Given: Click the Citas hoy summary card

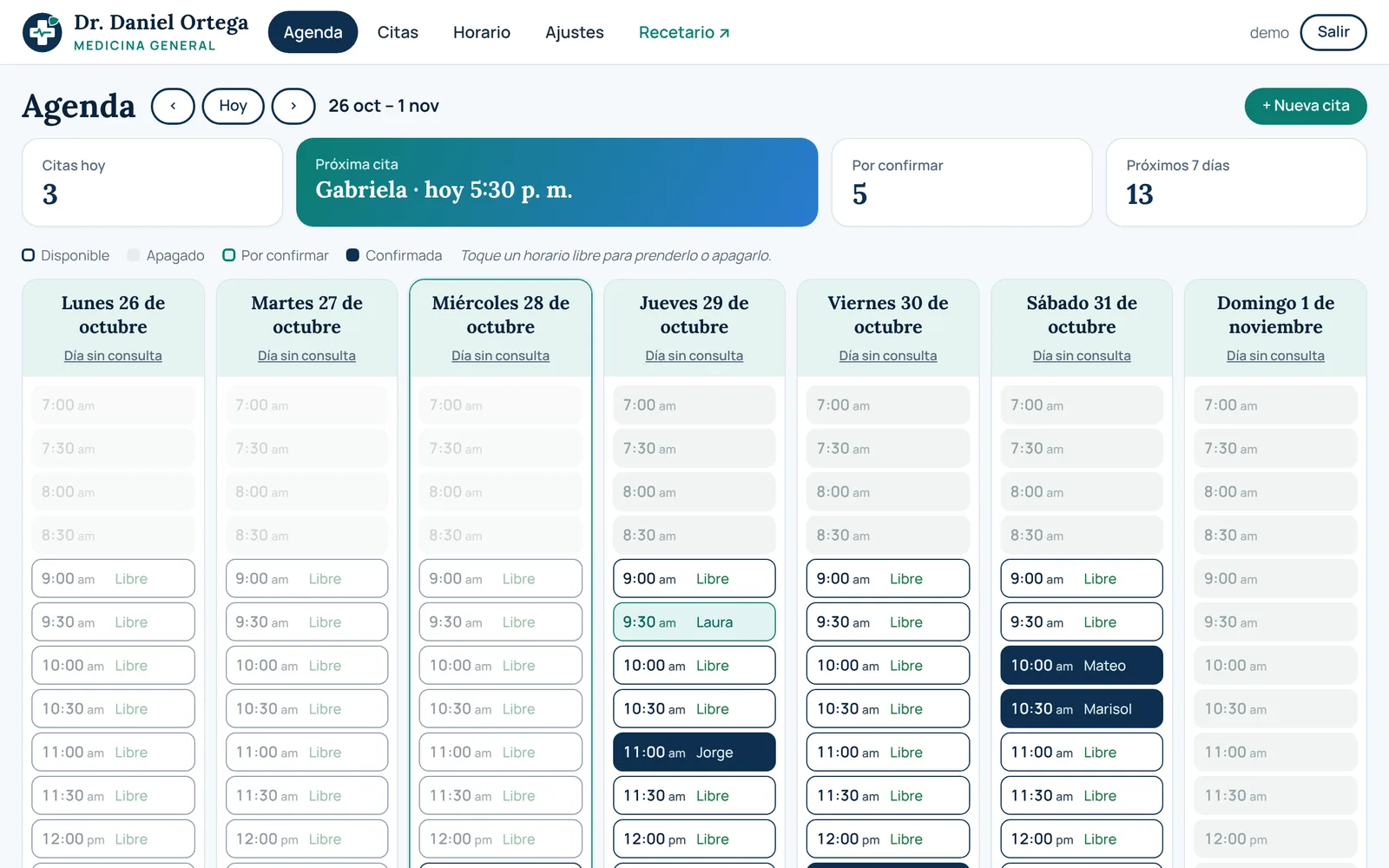Looking at the screenshot, I should (x=152, y=182).
